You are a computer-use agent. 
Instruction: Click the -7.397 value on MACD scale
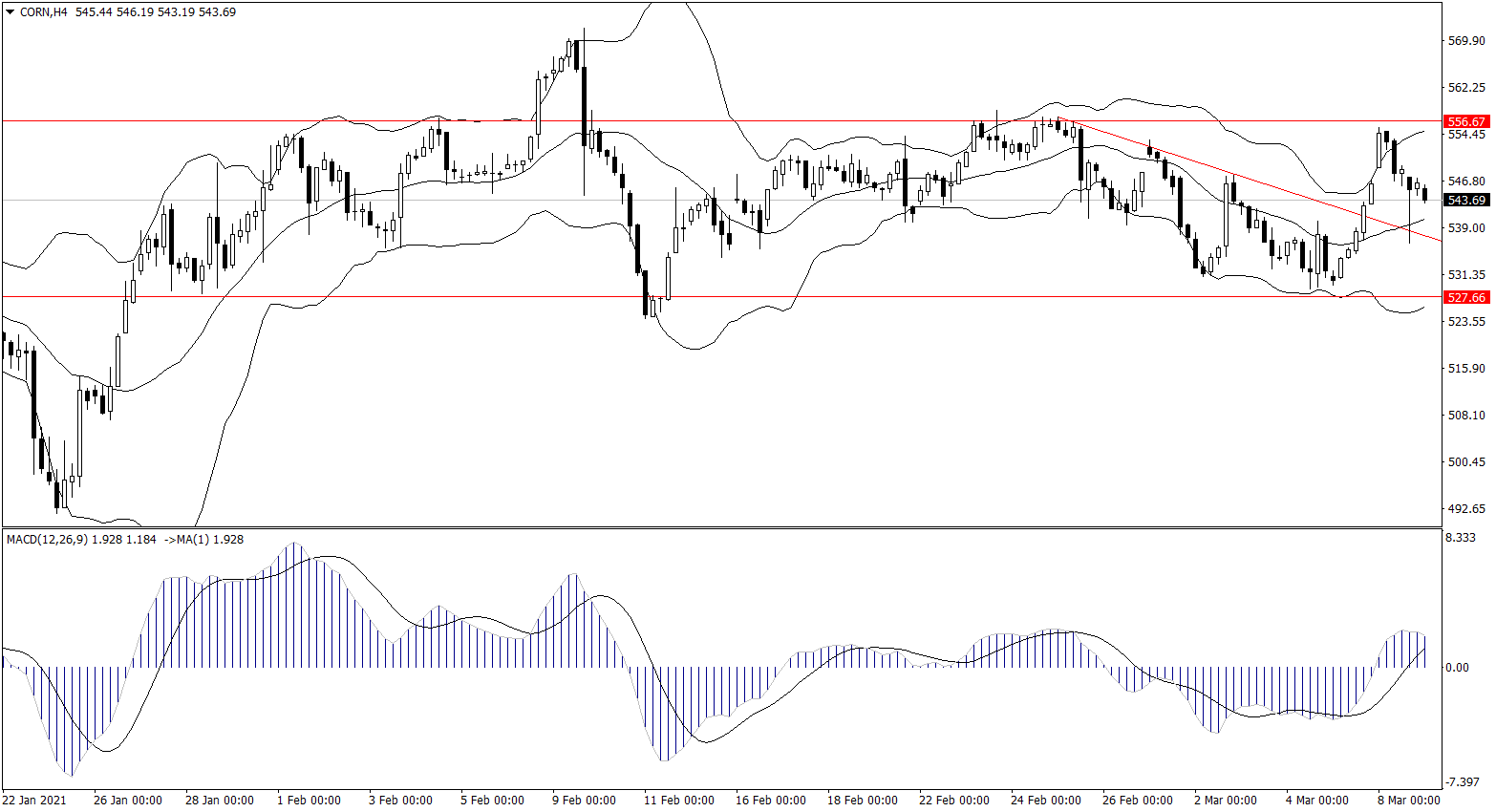1463,782
